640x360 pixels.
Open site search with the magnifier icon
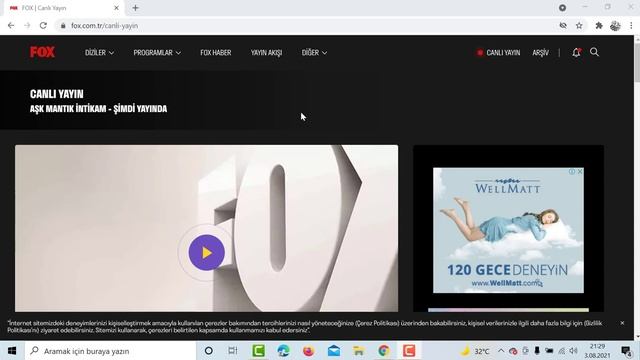pos(594,52)
